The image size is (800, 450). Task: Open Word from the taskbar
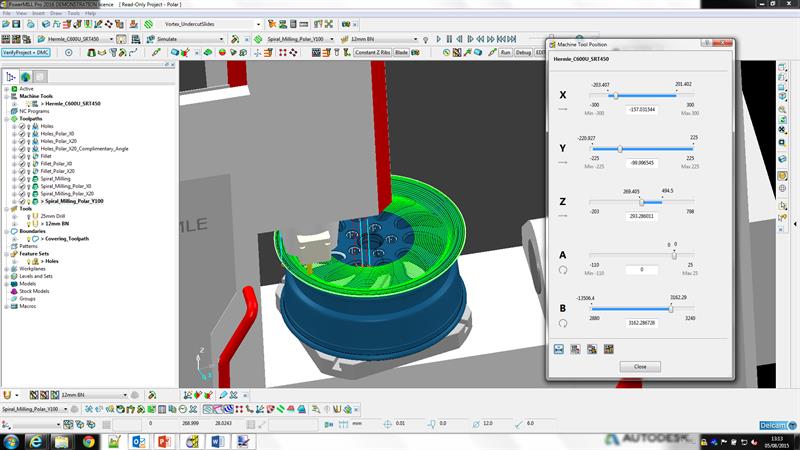click(217, 441)
